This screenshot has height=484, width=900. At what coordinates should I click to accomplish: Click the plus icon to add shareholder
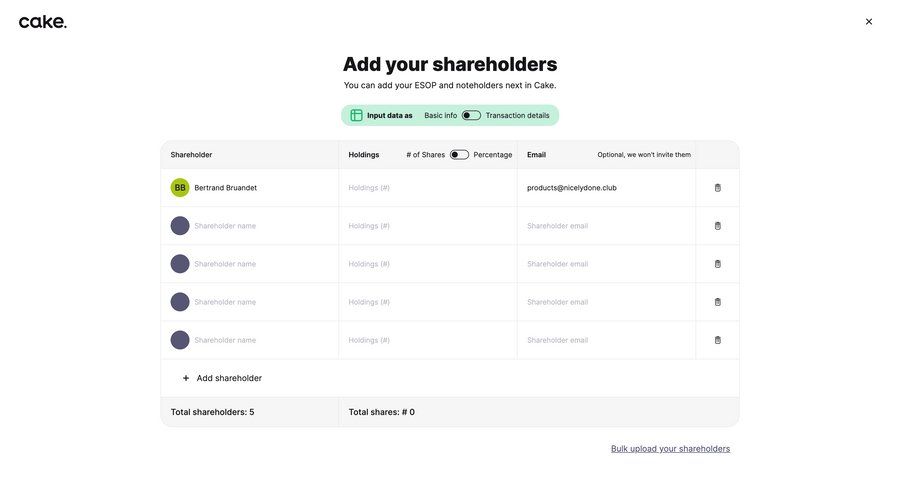[186, 378]
